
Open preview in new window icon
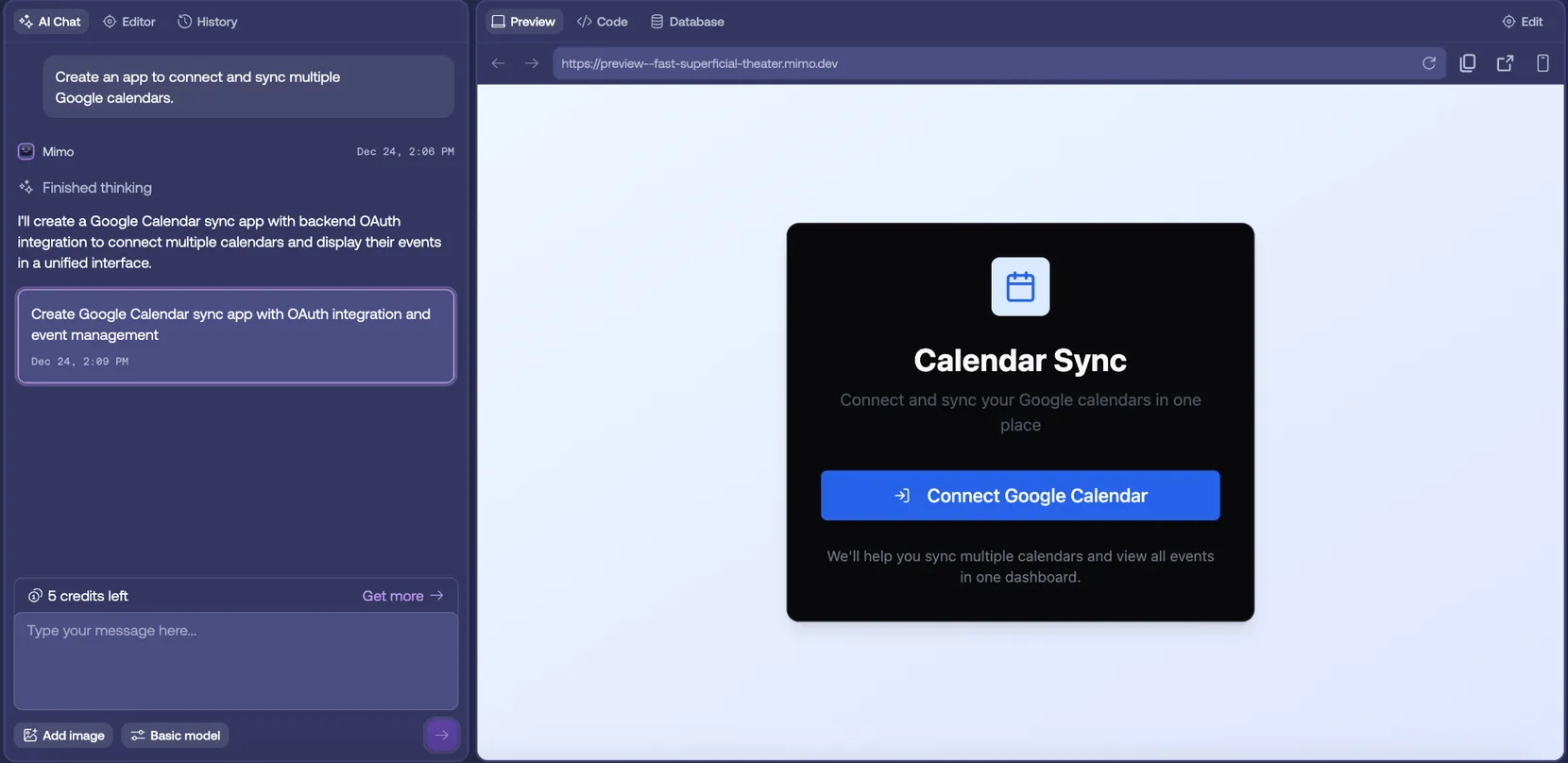1506,63
